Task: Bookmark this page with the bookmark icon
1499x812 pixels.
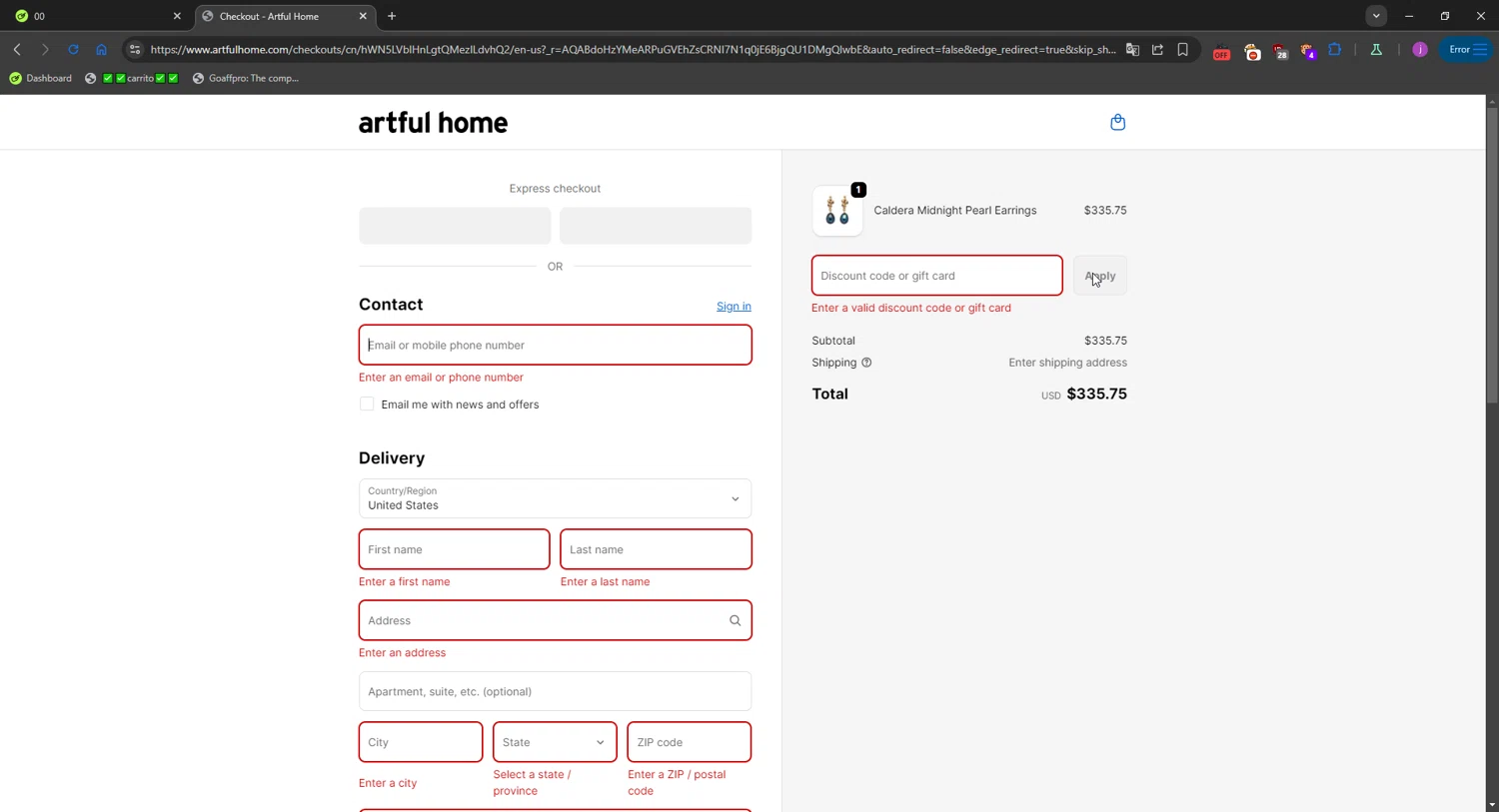Action: (1182, 49)
